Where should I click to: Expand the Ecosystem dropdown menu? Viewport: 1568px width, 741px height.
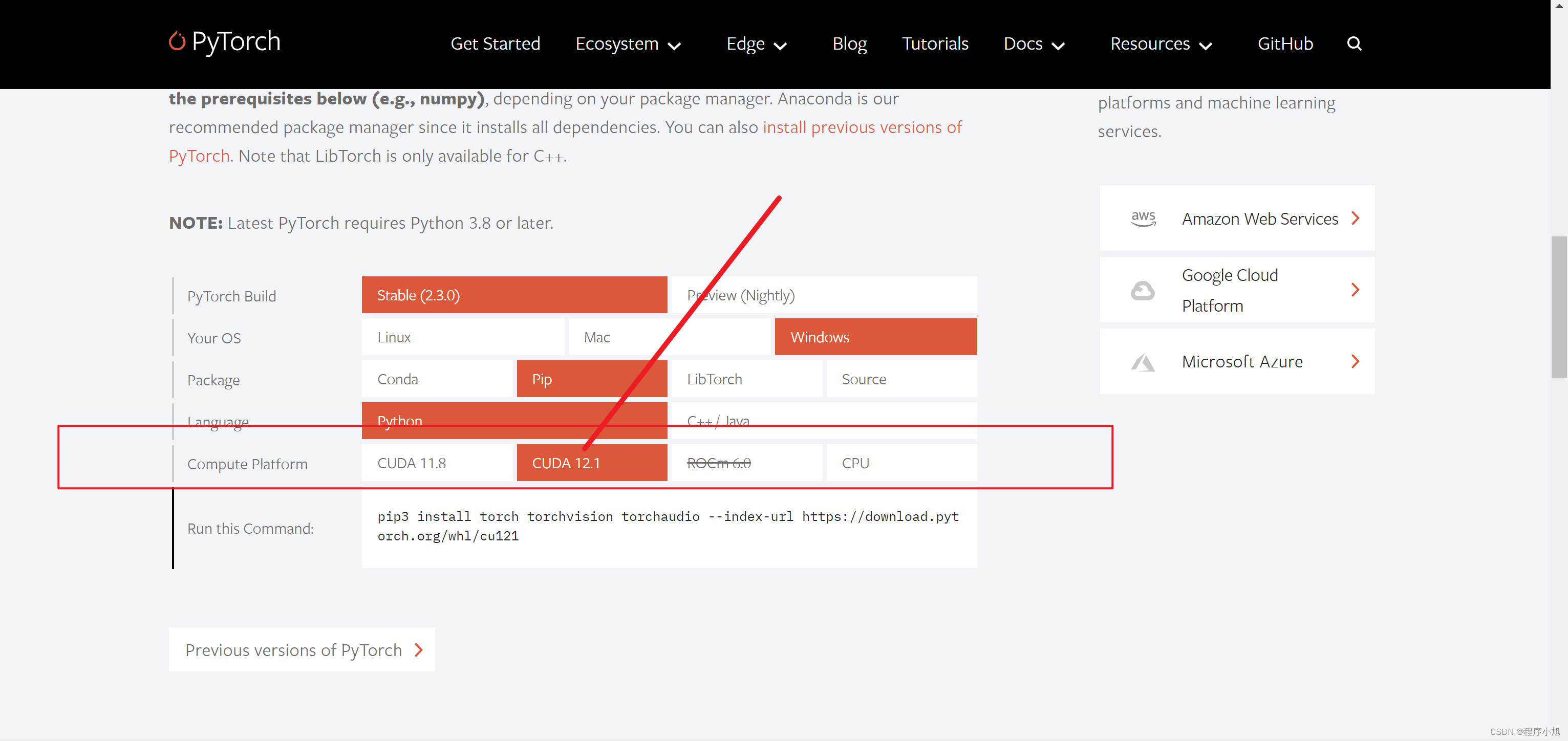coord(628,44)
